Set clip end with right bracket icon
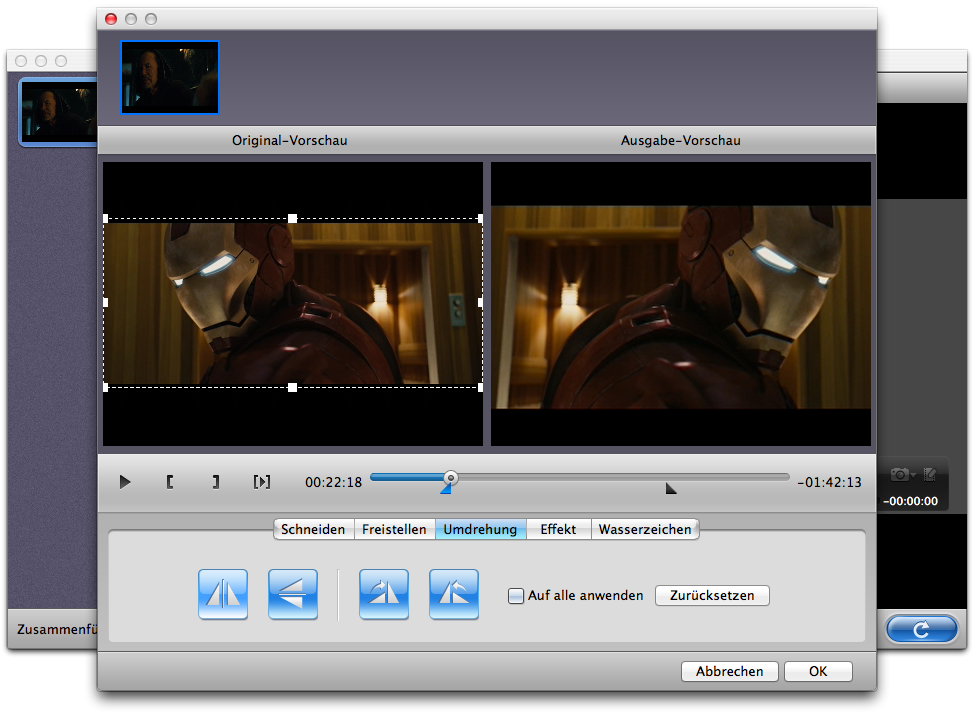This screenshot has width=974, height=715. 215,482
